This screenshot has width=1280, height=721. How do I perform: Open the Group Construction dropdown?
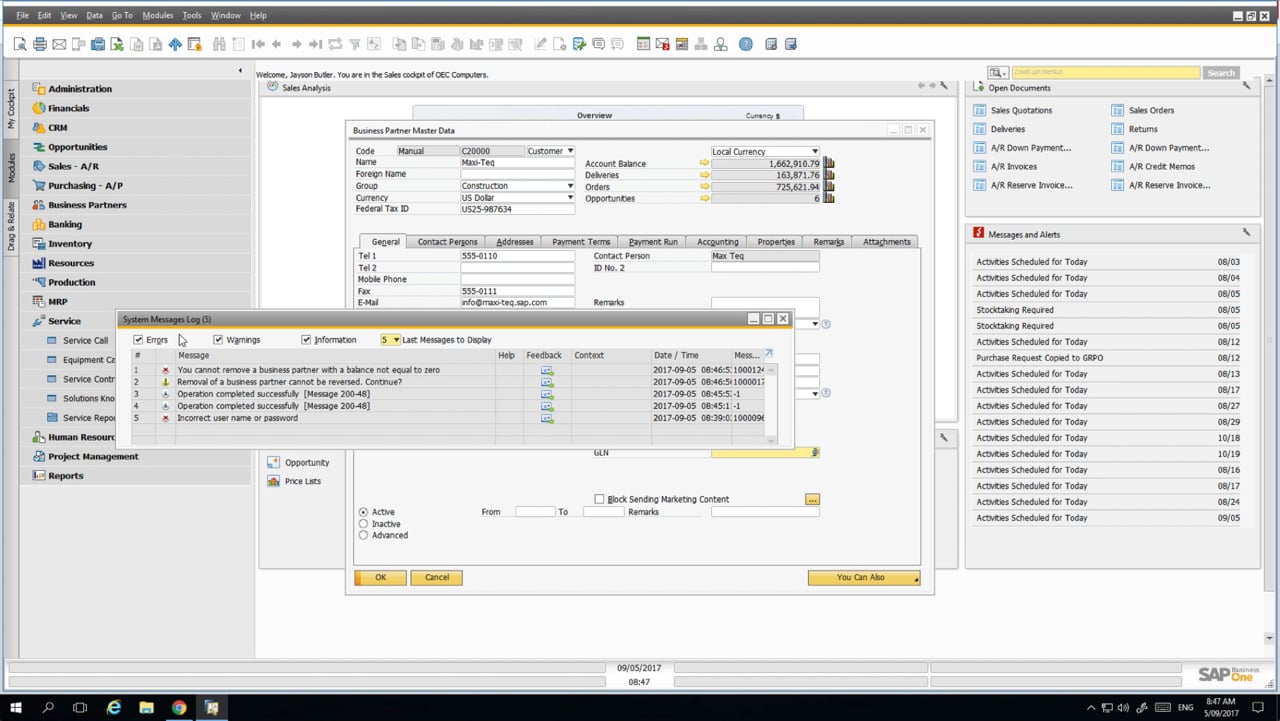pos(570,186)
